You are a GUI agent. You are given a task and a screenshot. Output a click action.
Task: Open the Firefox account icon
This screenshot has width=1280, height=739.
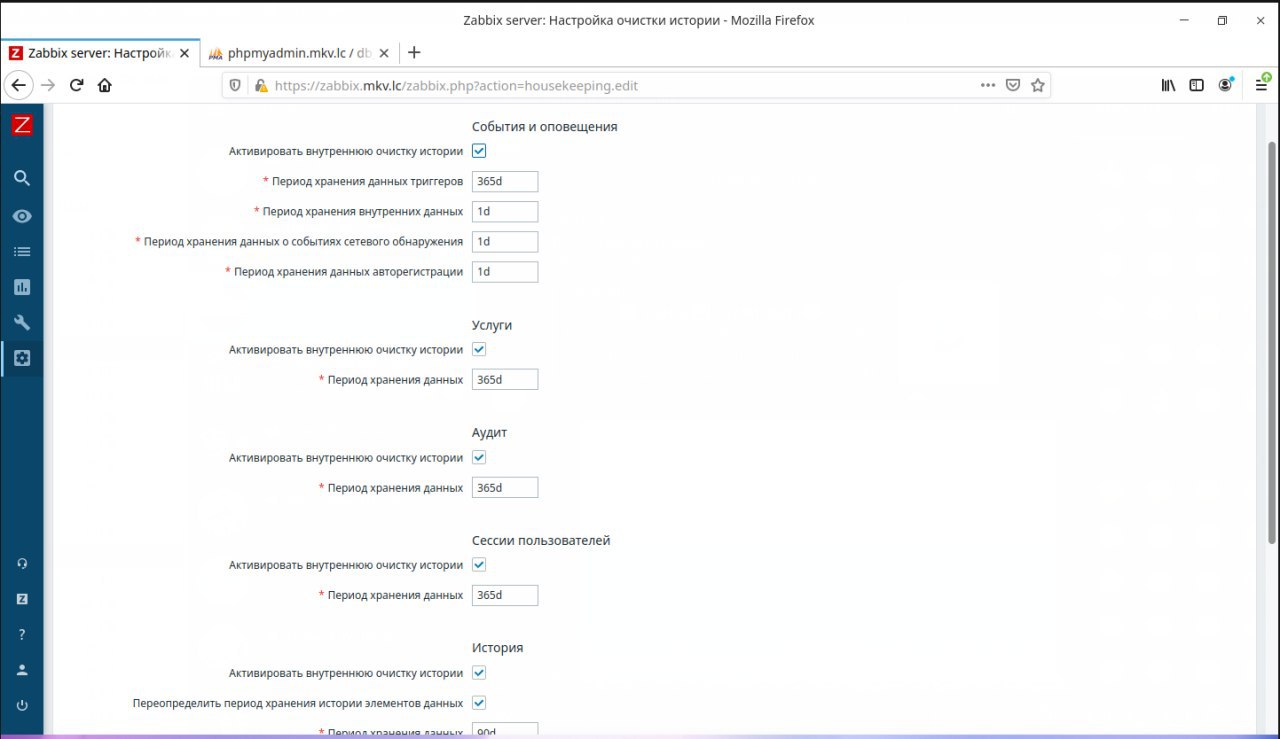pos(1225,86)
